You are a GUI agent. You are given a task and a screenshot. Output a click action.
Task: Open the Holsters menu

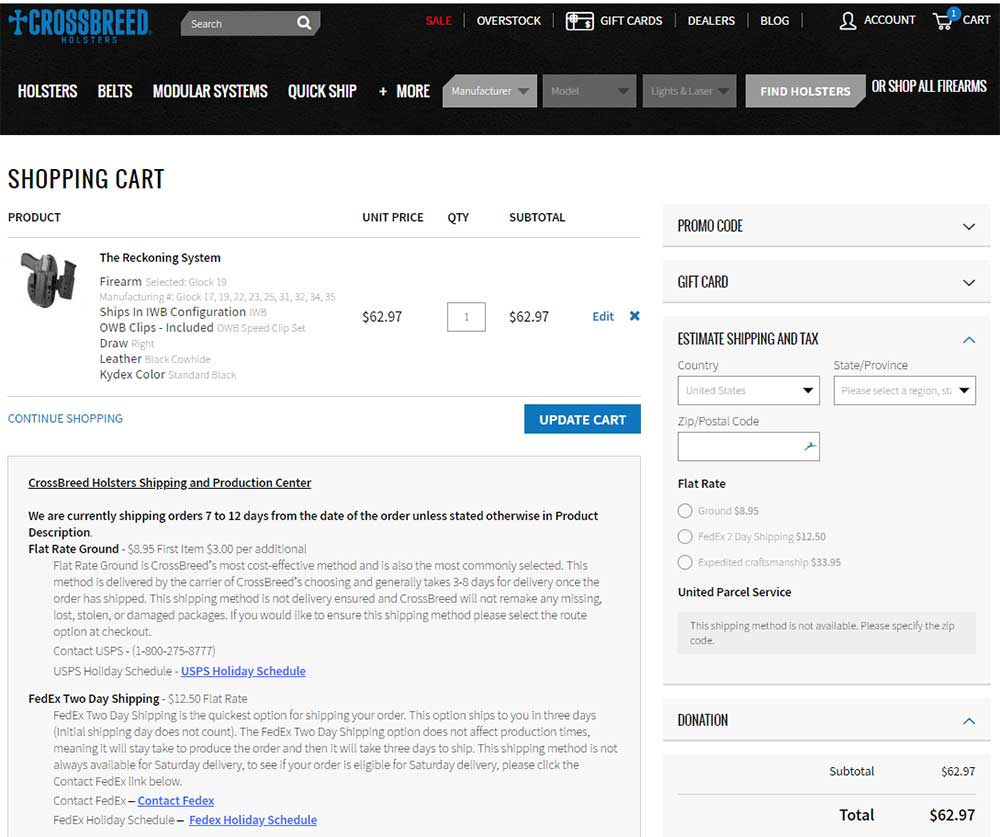47,91
